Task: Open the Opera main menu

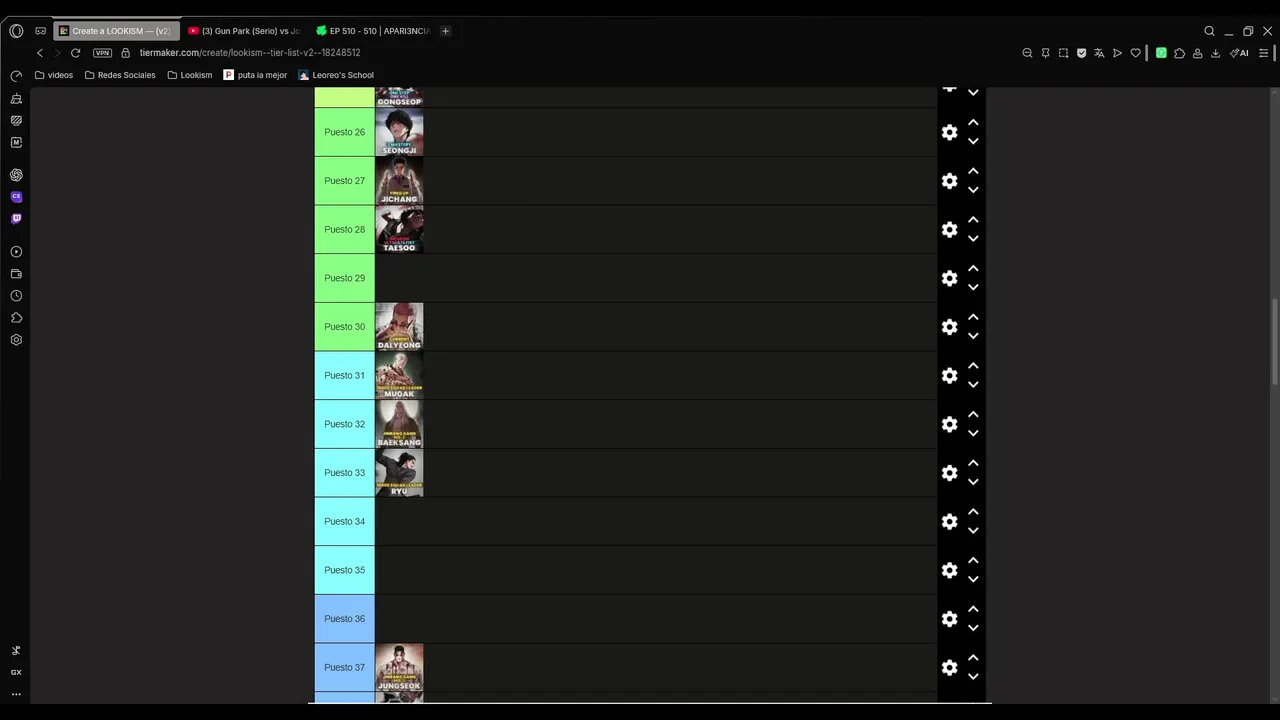Action: (x=16, y=31)
